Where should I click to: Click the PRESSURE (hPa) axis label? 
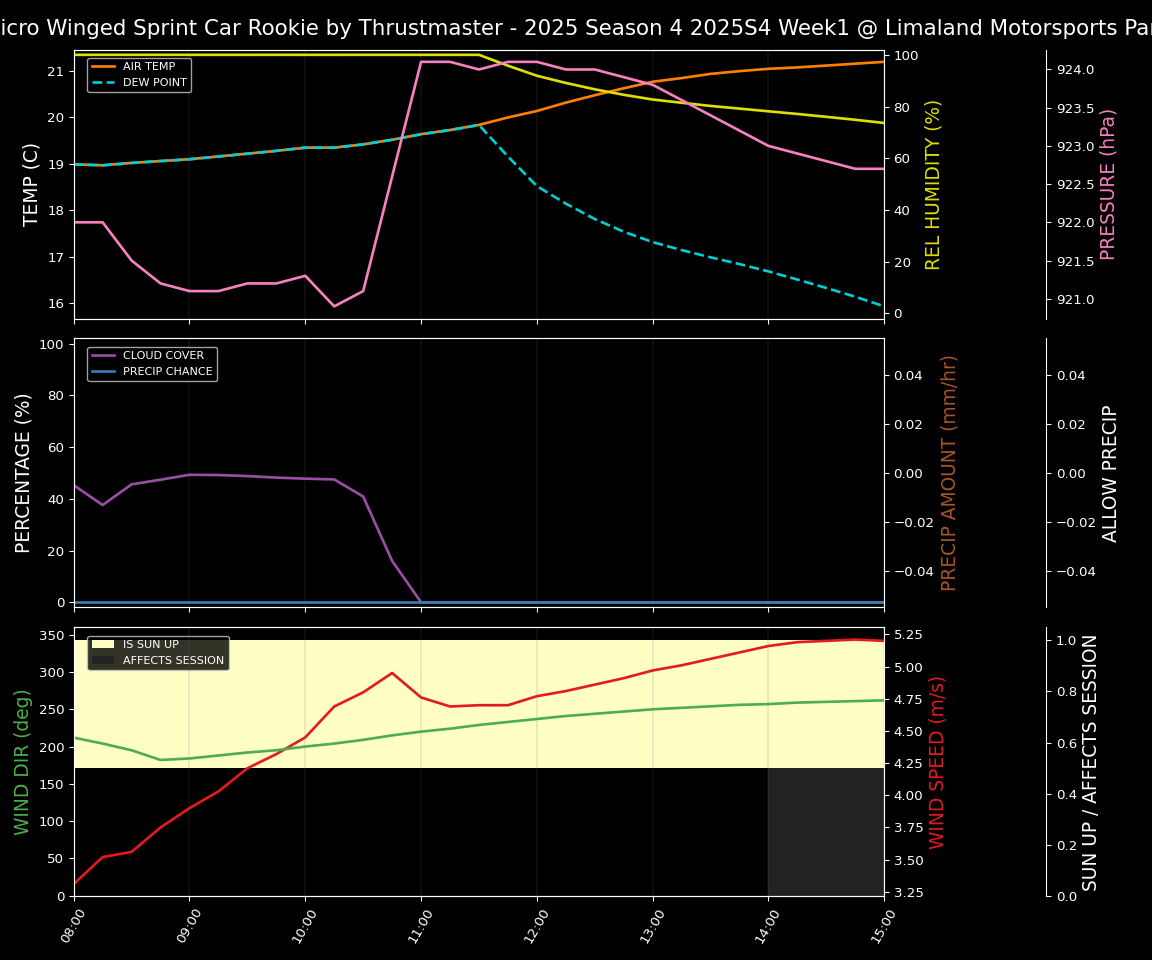(x=1108, y=184)
